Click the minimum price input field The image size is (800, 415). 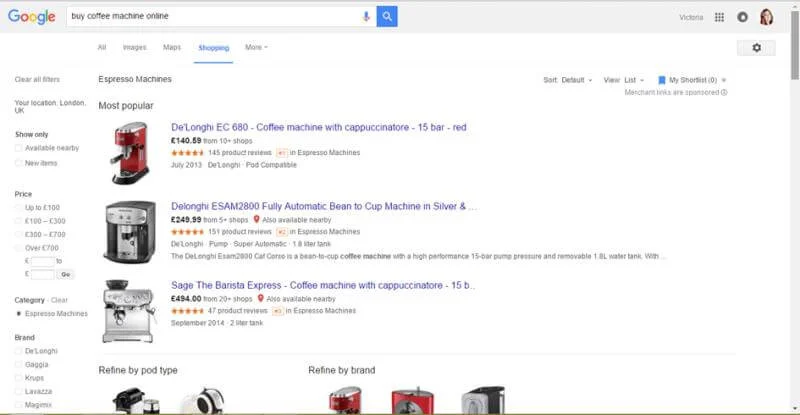coord(42,261)
